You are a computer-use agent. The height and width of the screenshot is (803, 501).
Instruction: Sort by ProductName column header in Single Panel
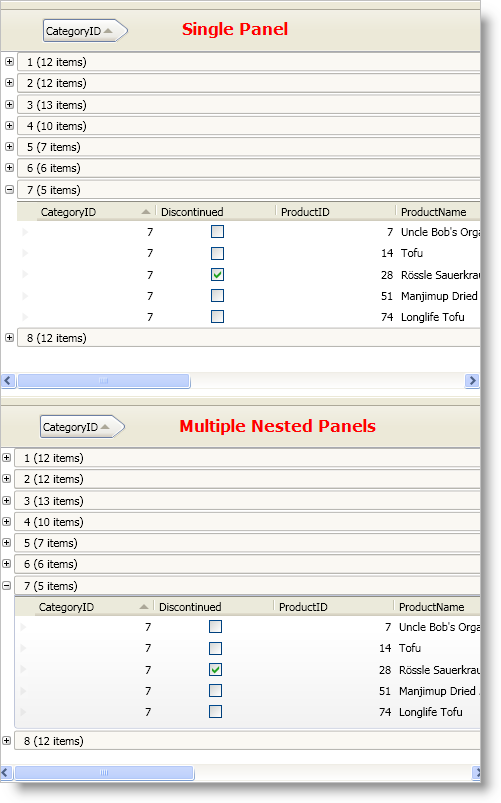(438, 212)
